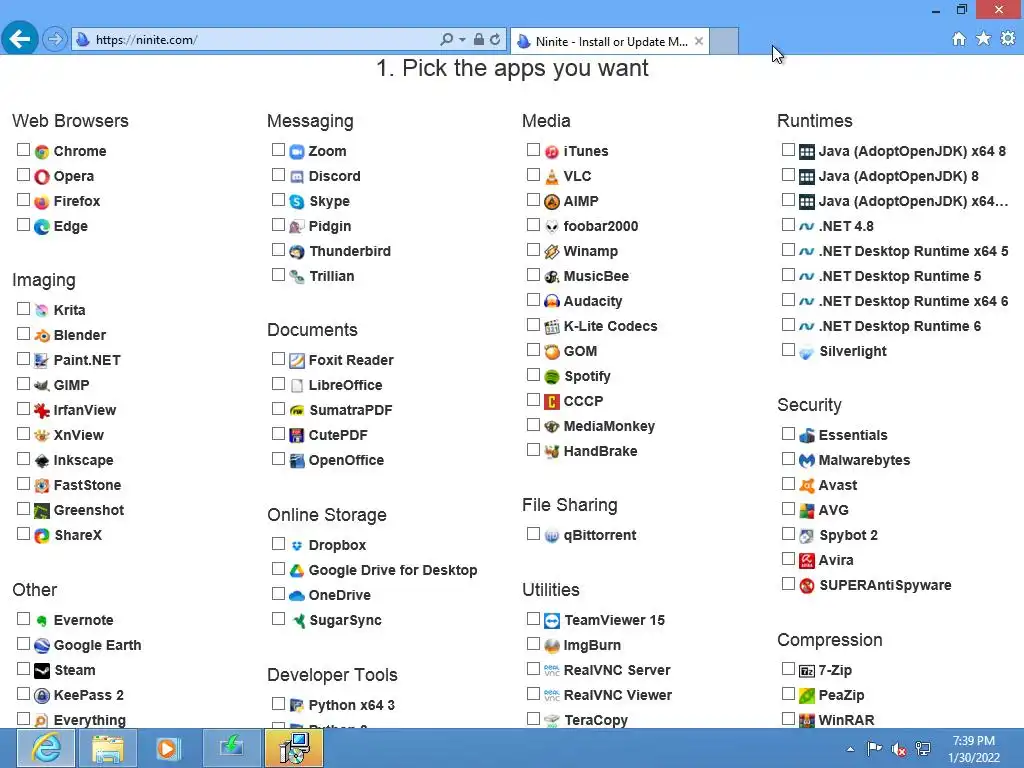
Task: Click the Edge icon
Action: 42,227
